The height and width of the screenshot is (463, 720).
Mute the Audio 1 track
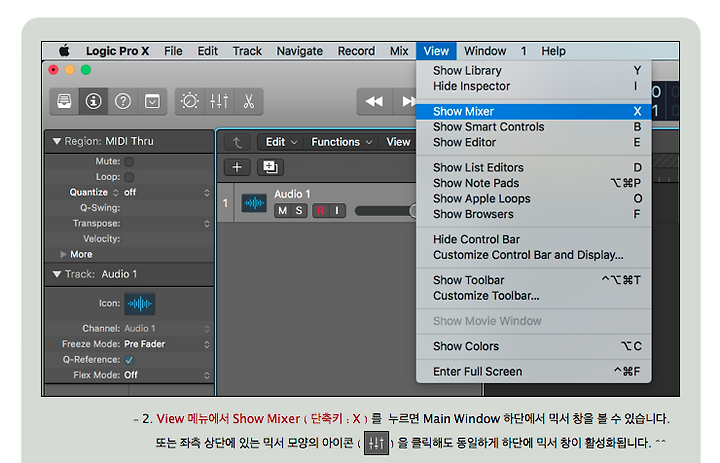[x=282, y=210]
